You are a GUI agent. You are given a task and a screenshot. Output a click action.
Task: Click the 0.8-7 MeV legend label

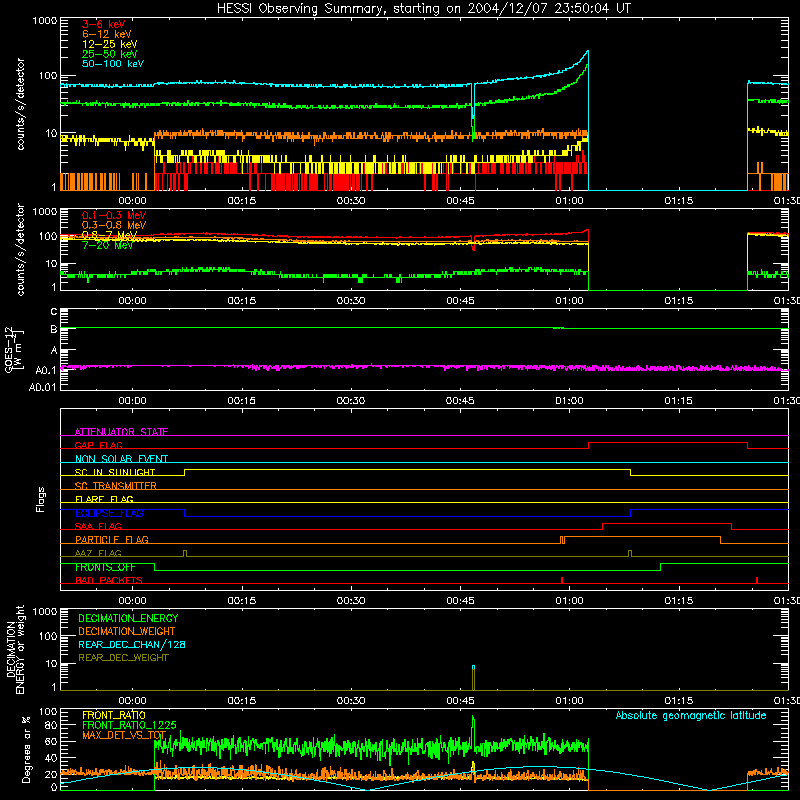click(x=110, y=235)
